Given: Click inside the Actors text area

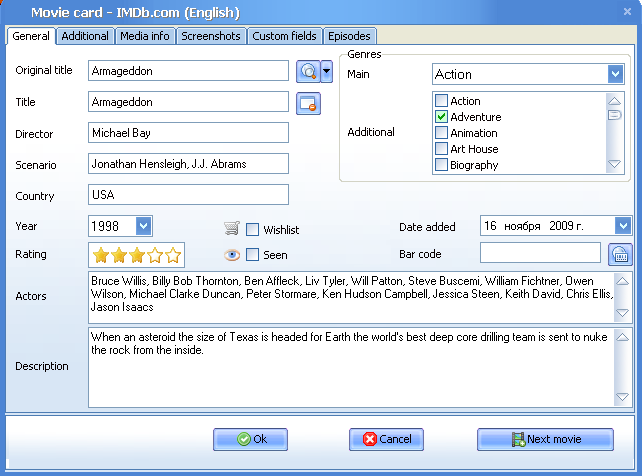Looking at the screenshot, I should coord(351,297).
